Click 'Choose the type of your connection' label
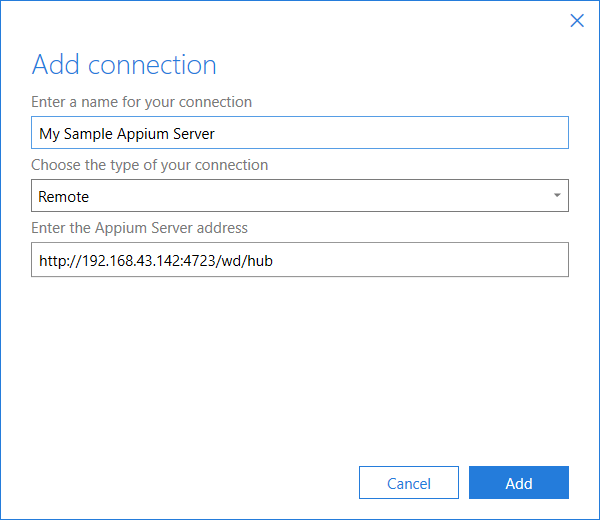Viewport: 600px width, 520px height. coord(150,165)
